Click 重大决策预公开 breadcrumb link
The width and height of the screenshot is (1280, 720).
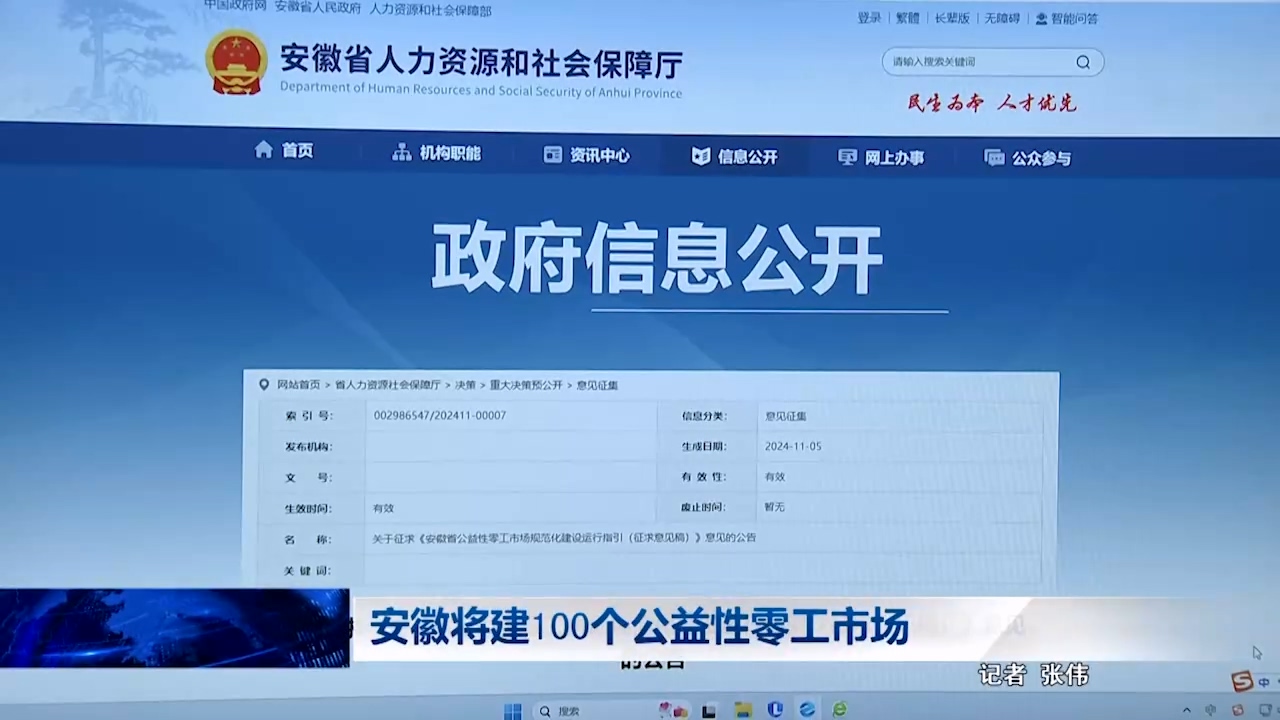526,385
